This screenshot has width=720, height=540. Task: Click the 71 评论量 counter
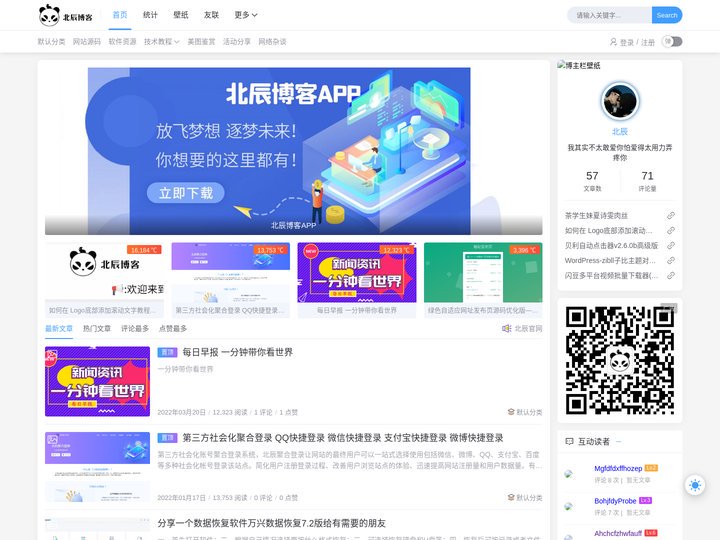pyautogui.click(x=647, y=181)
